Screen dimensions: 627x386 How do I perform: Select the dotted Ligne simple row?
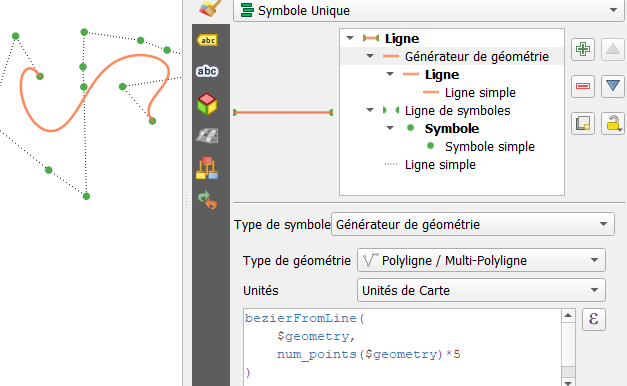coord(452,164)
